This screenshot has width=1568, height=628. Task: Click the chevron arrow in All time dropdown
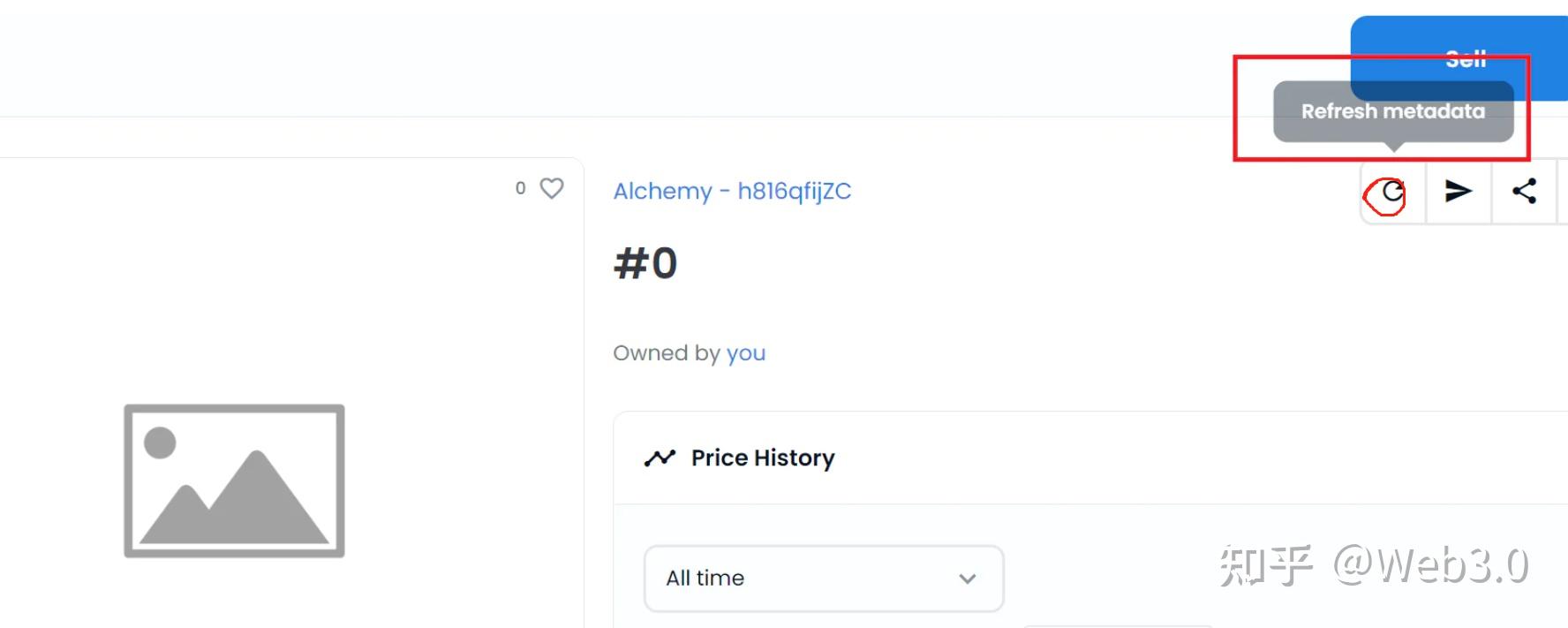[968, 579]
